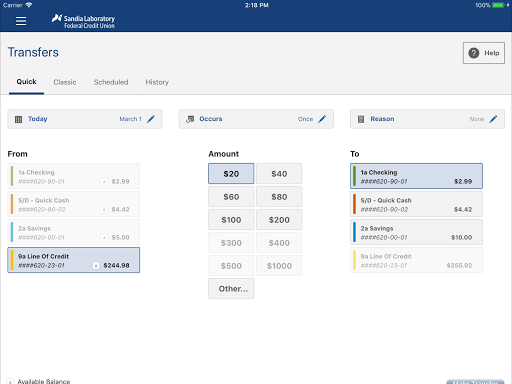Click the Make Transfer button
This screenshot has width=512, height=384.
[475, 382]
